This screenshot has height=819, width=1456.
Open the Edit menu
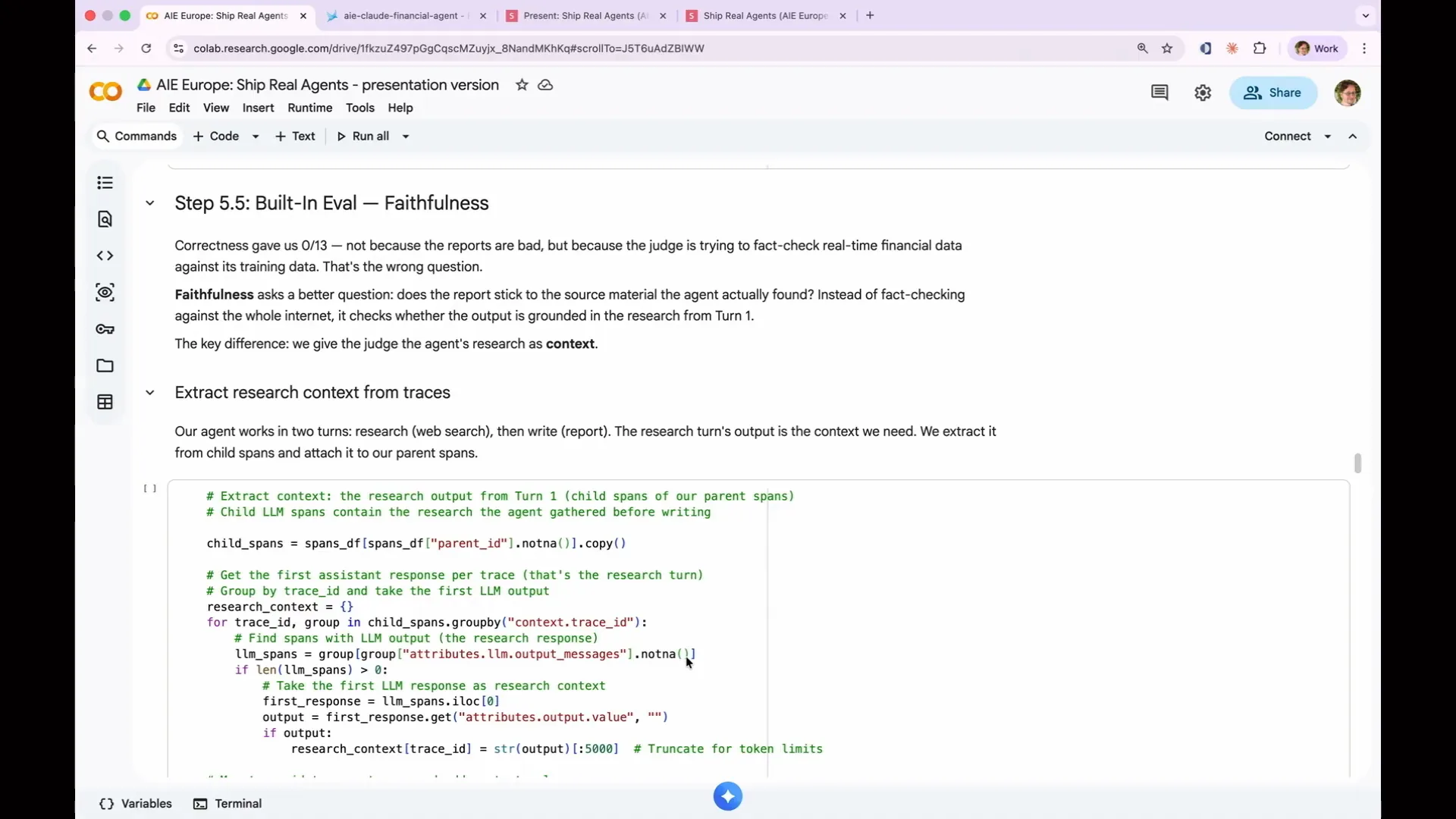click(x=179, y=108)
